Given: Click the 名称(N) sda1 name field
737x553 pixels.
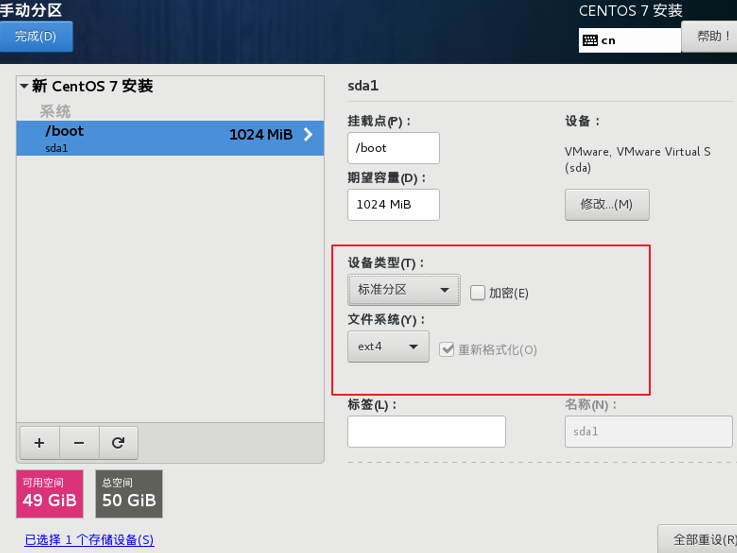Looking at the screenshot, I should point(648,431).
